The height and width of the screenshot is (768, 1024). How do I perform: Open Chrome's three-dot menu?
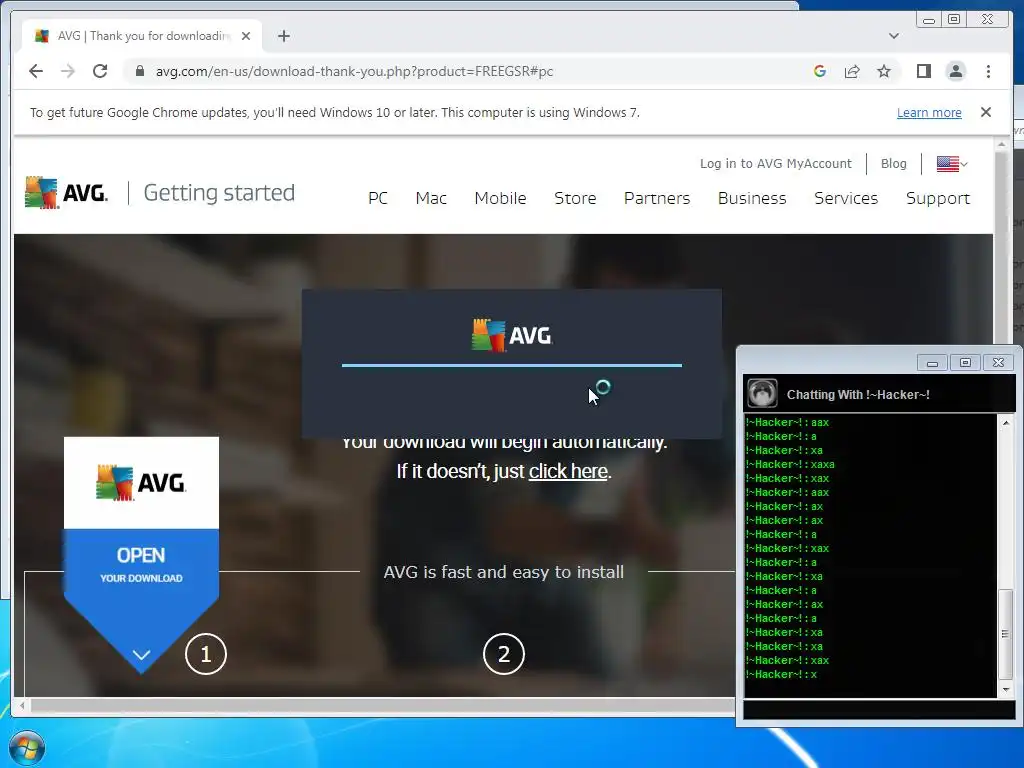988,71
